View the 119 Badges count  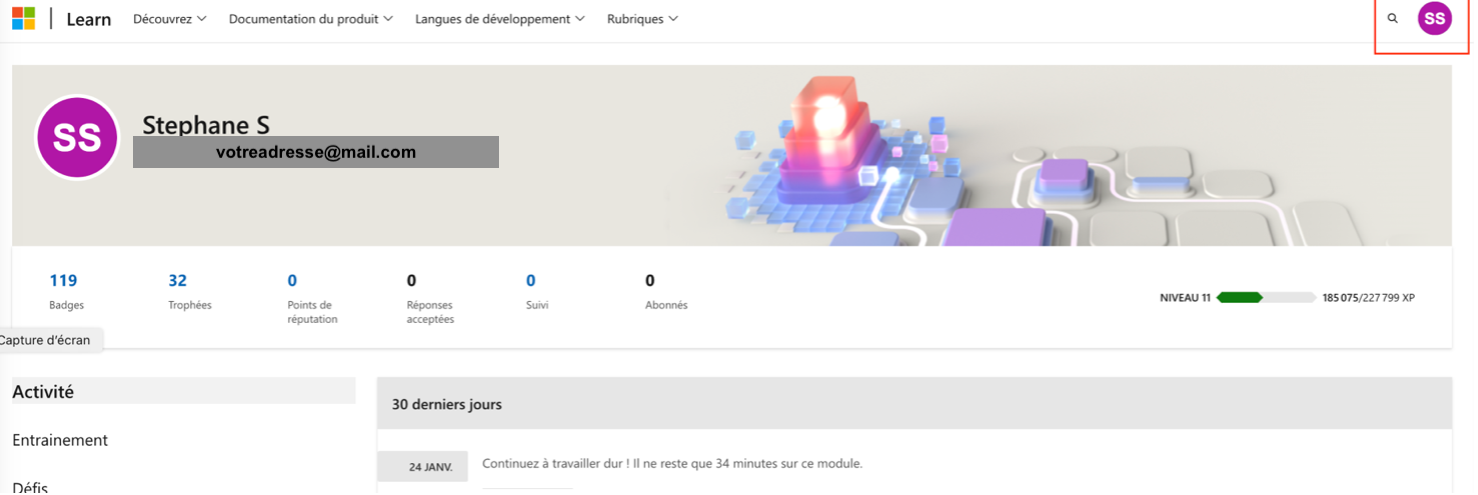[63, 281]
